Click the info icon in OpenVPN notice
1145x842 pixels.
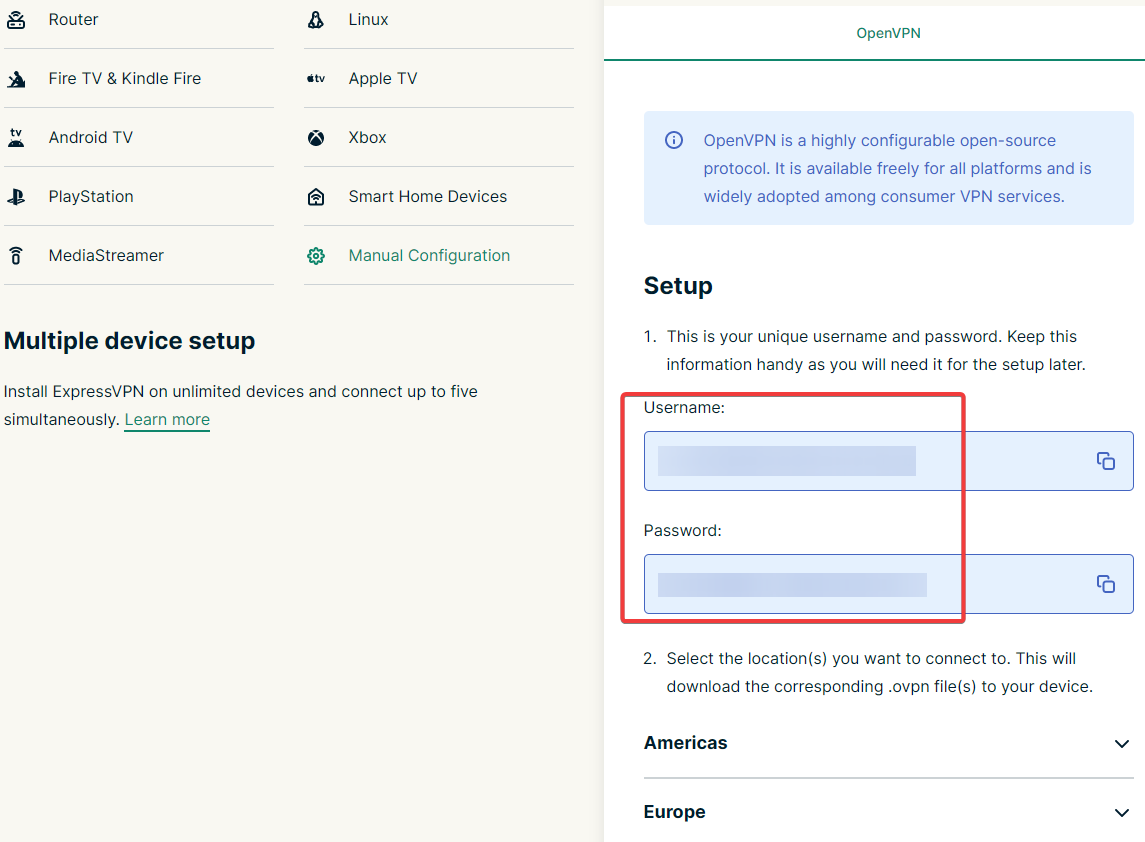pos(674,140)
